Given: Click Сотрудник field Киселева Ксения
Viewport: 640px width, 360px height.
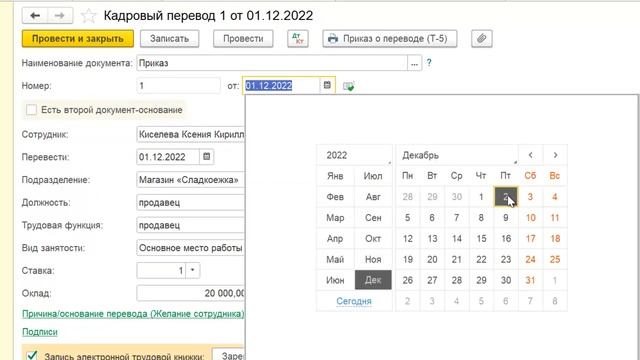Looking at the screenshot, I should 191,134.
